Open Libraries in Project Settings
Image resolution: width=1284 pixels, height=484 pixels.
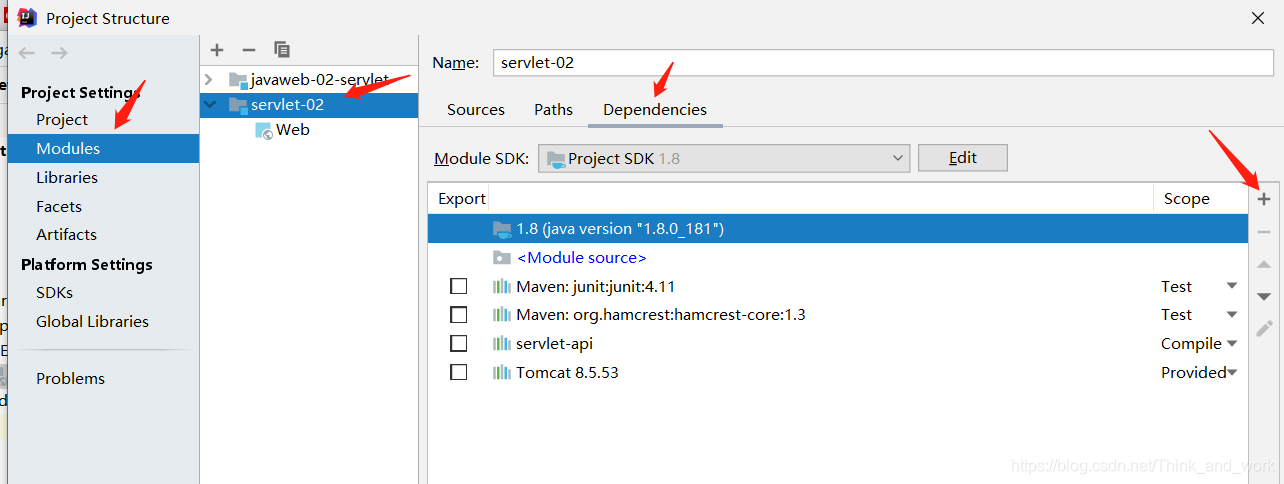[67, 177]
